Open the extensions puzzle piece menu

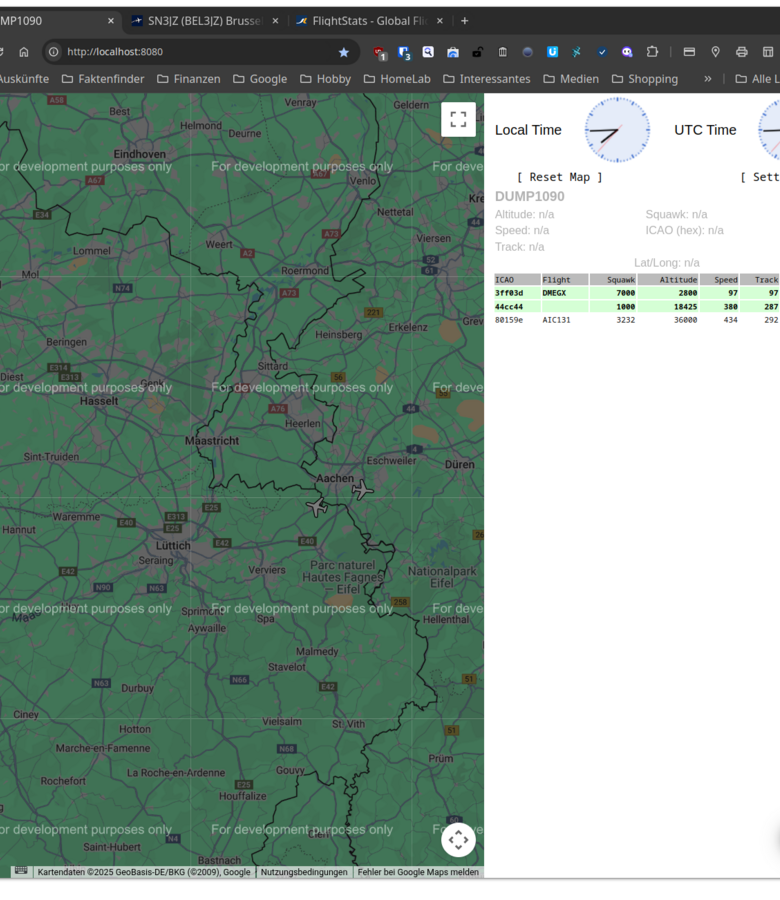(652, 52)
